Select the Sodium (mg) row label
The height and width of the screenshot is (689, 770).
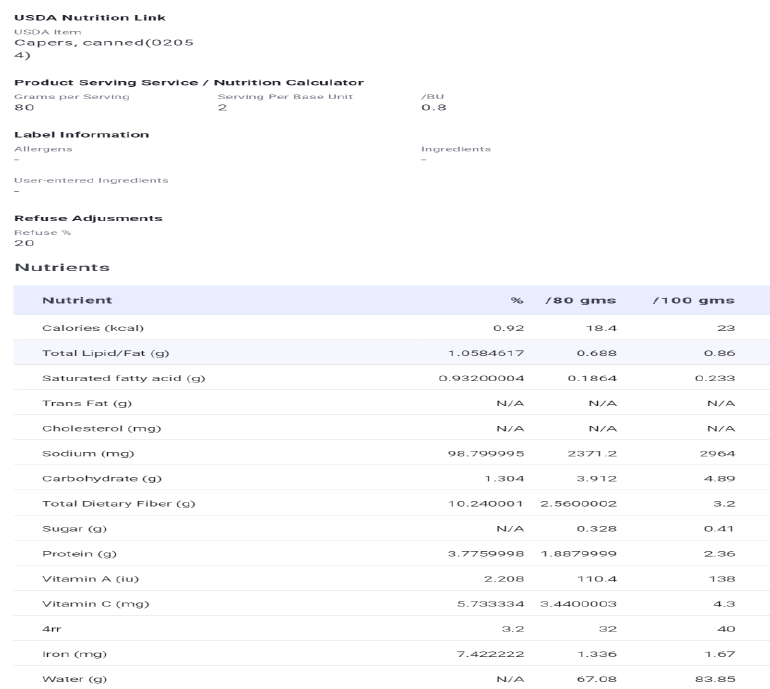(88, 453)
